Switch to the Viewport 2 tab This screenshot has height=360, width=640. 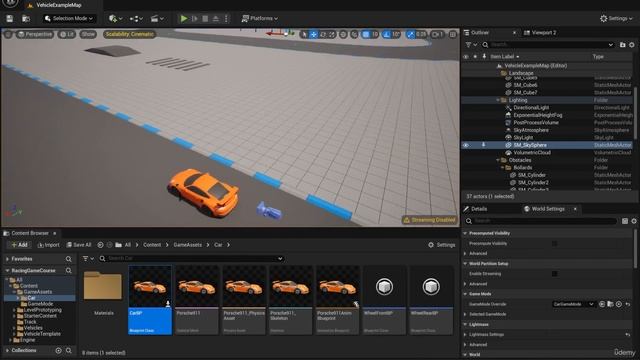540,33
